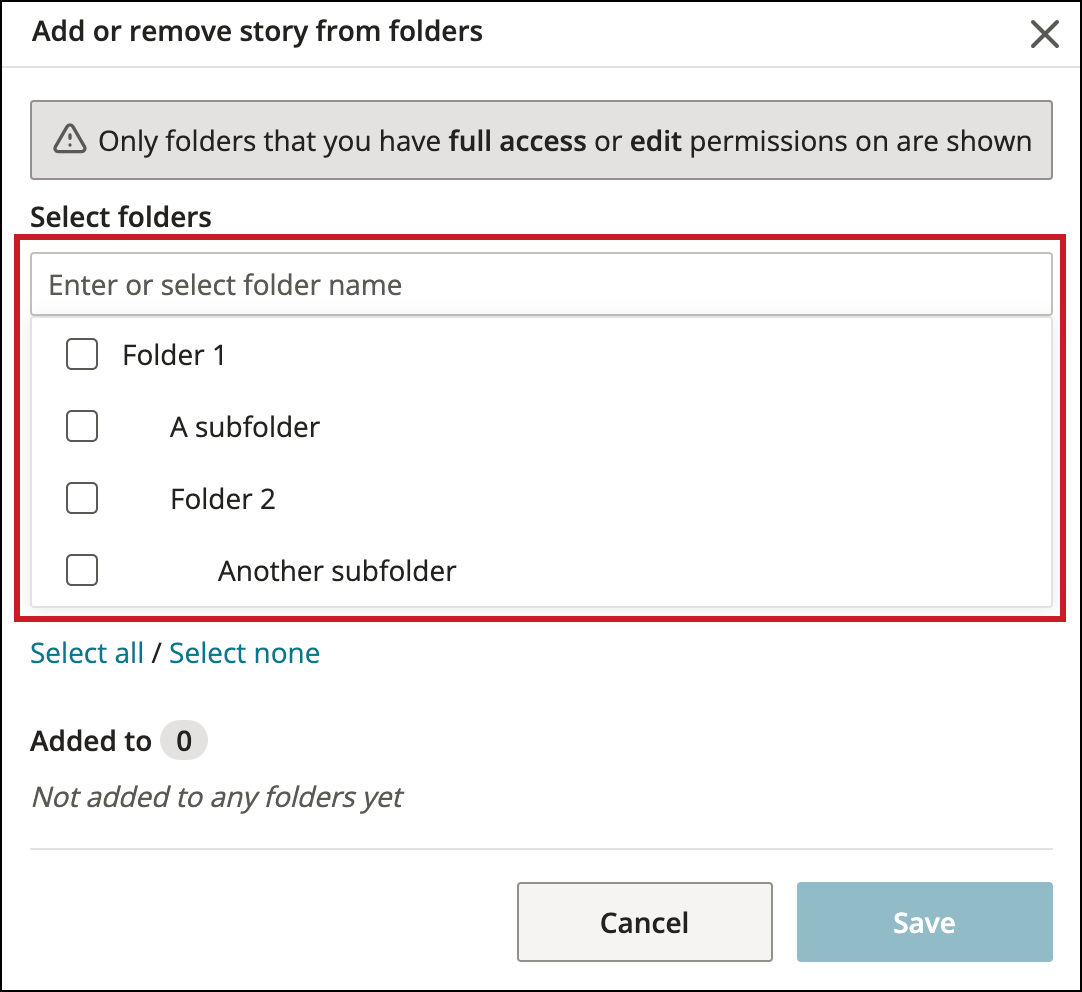Click the Select folders label
This screenshot has width=1082, height=992.
[120, 216]
